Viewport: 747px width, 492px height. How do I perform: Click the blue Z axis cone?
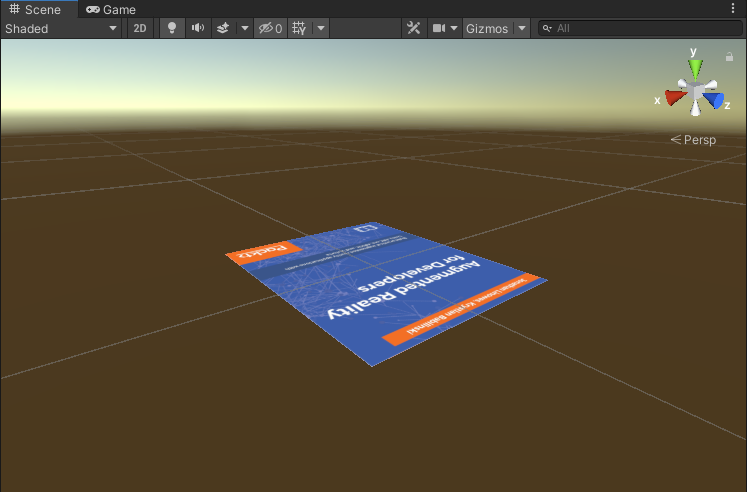(x=714, y=100)
